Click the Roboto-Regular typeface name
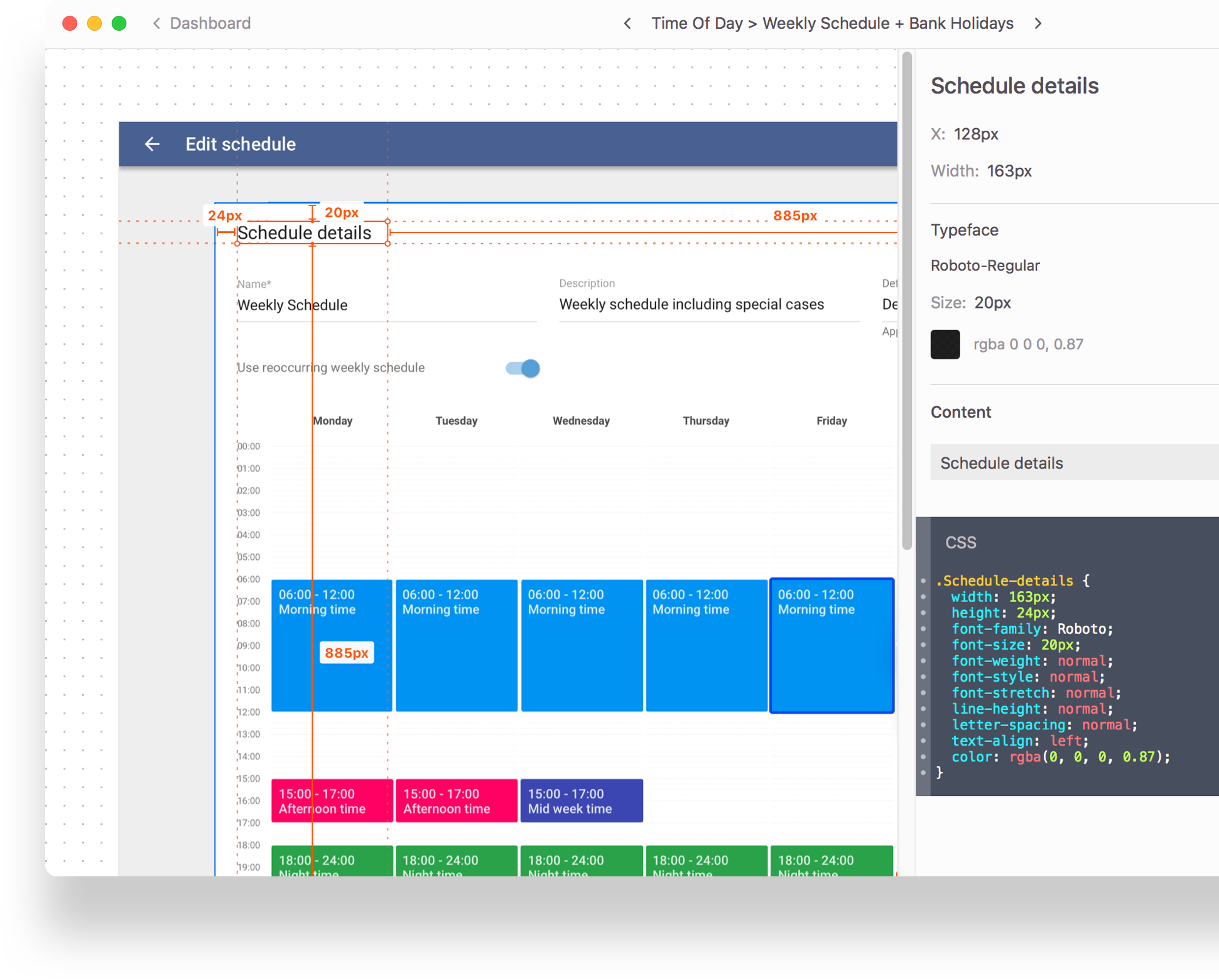This screenshot has height=980, width=1219. point(985,266)
